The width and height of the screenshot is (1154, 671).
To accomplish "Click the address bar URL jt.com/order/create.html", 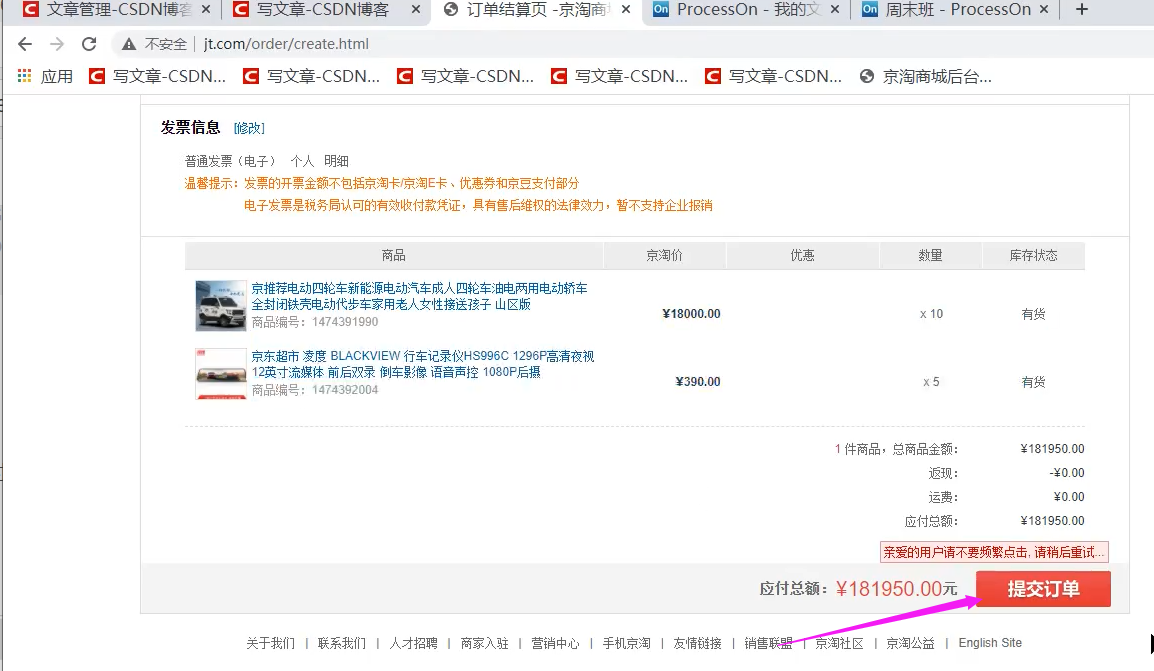I will pyautogui.click(x=286, y=44).
